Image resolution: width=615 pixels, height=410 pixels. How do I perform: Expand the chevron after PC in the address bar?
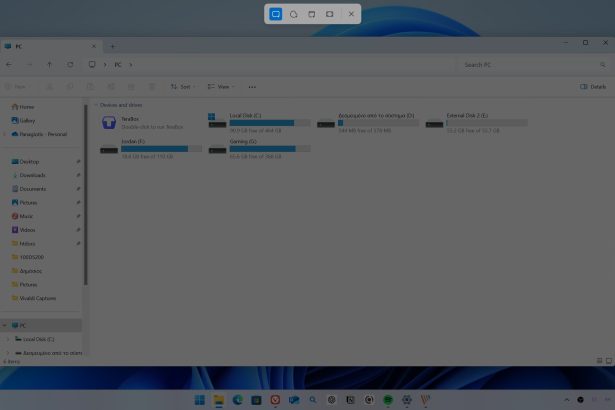(131, 65)
